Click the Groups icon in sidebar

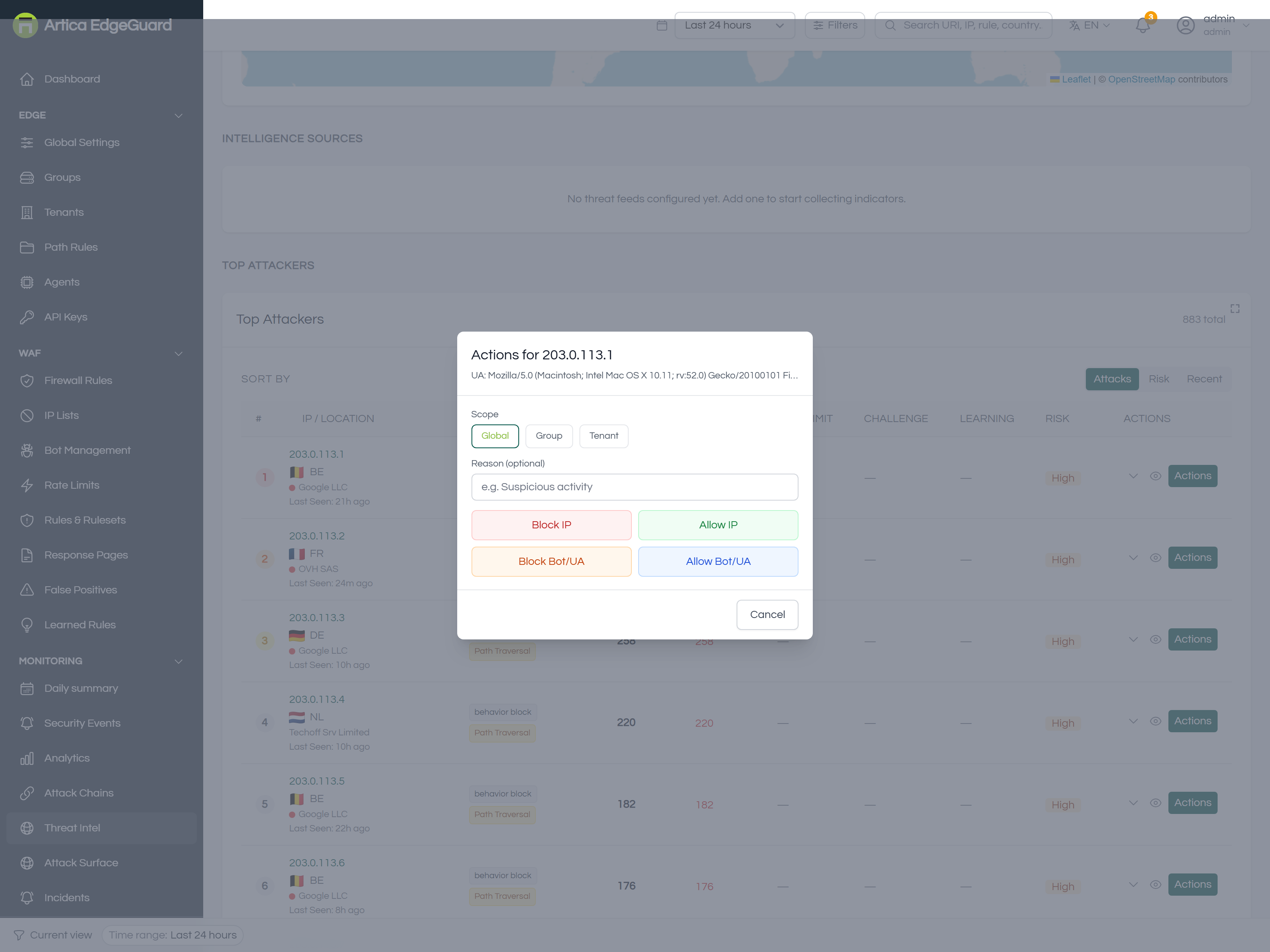point(27,178)
